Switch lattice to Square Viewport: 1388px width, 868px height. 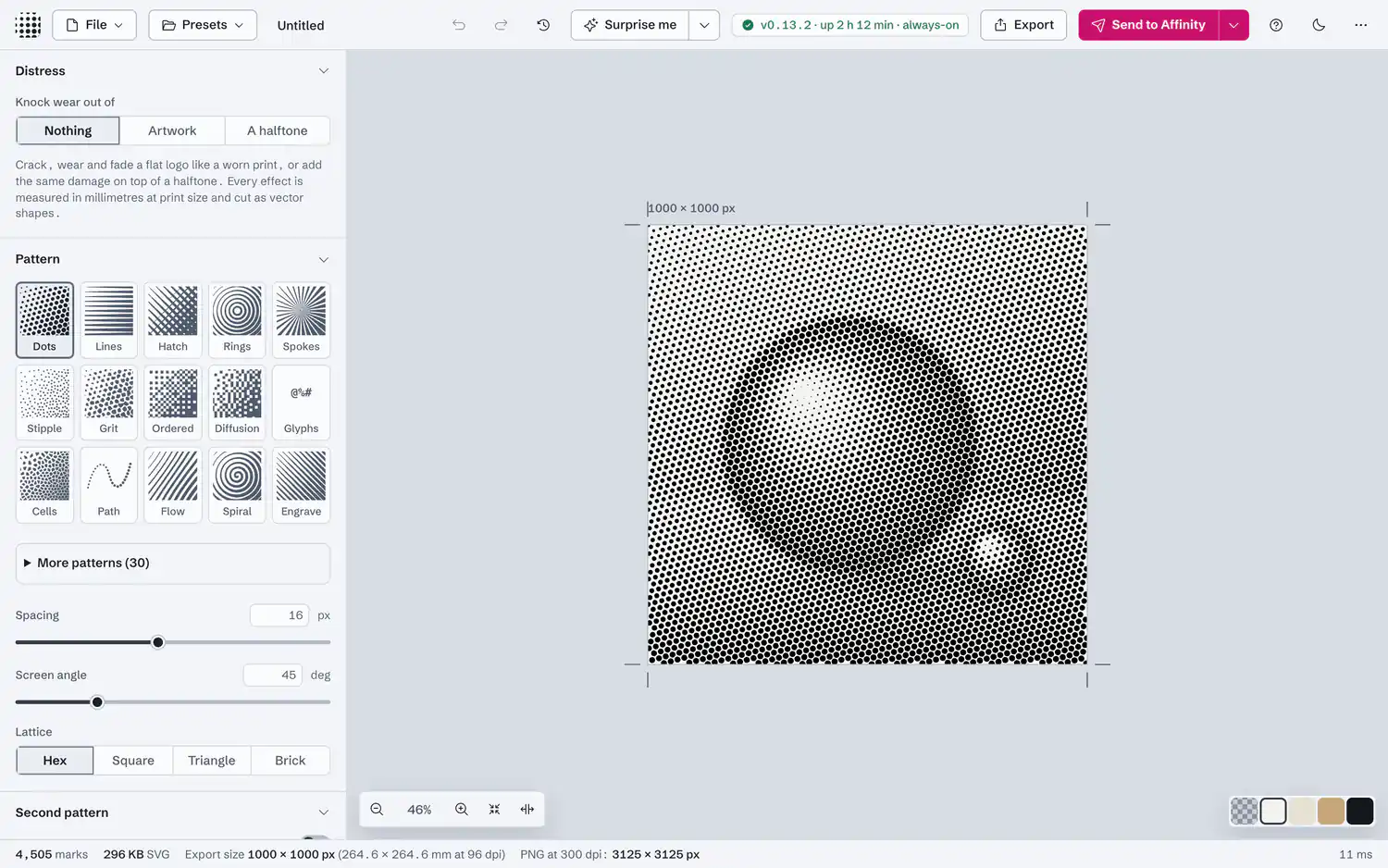133,761
